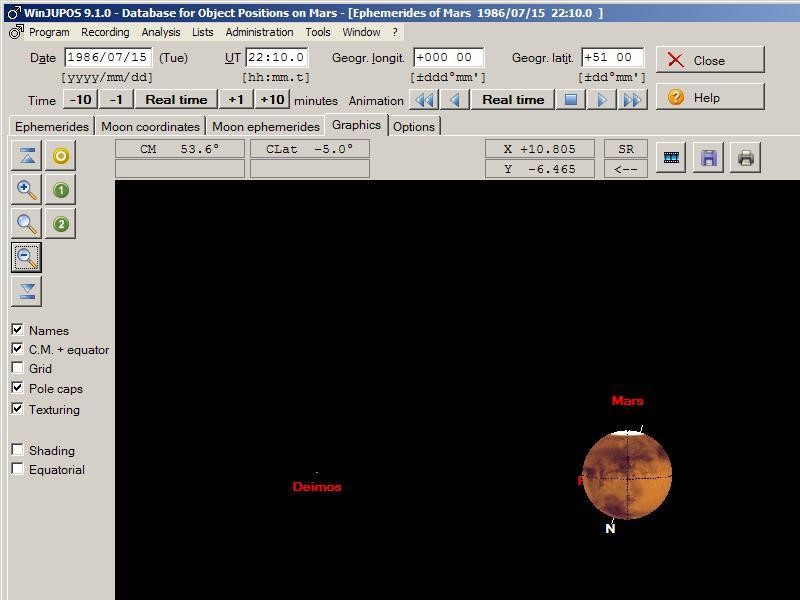This screenshot has height=600, width=800.
Task: Click the play forward animation button
Action: (x=602, y=99)
